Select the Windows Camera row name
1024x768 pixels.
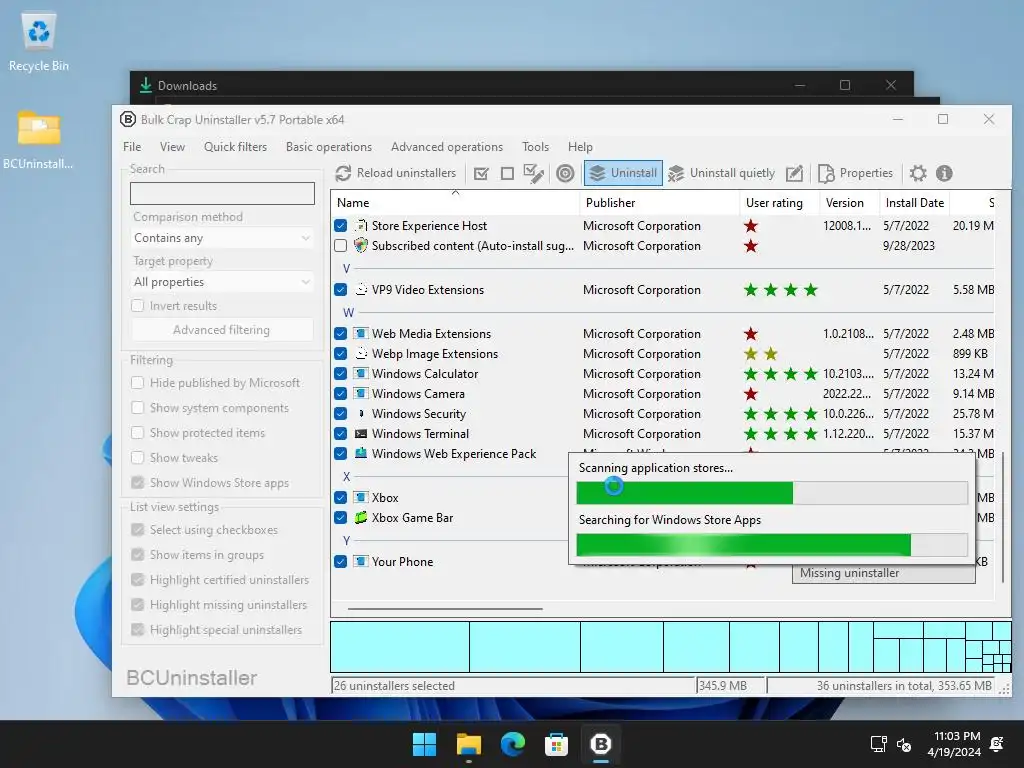418,394
